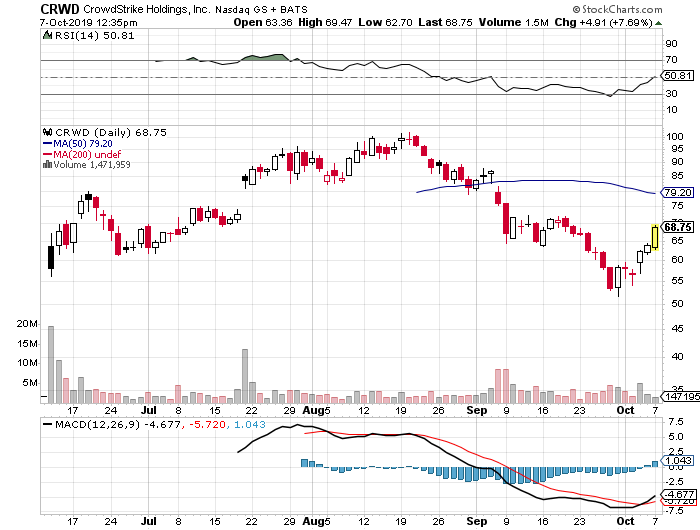Viewport: 700px width, 530px height.
Task: Click the 15M volume axis label
Action: point(27,343)
